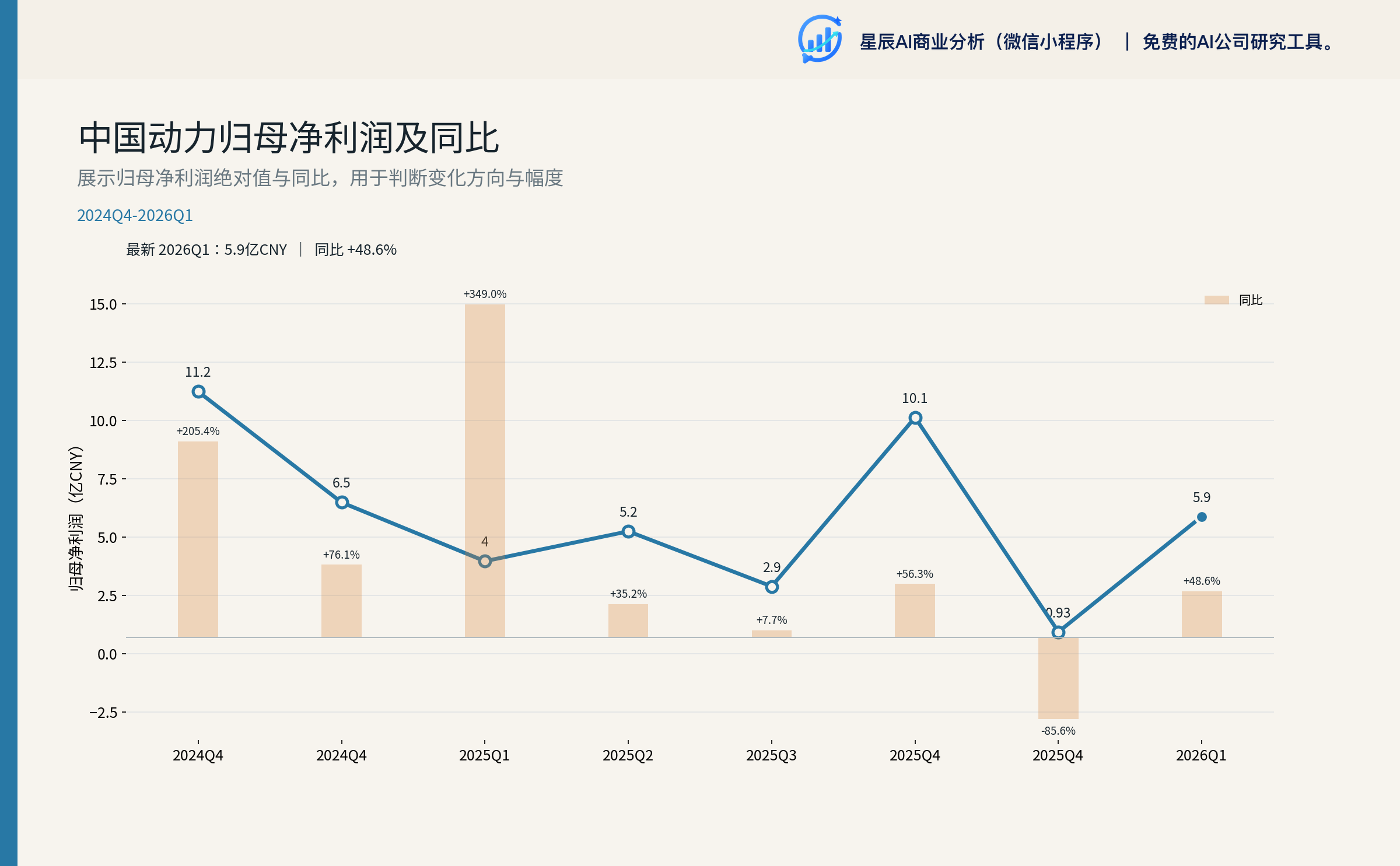Click the 0.93 data point marker

(1058, 632)
